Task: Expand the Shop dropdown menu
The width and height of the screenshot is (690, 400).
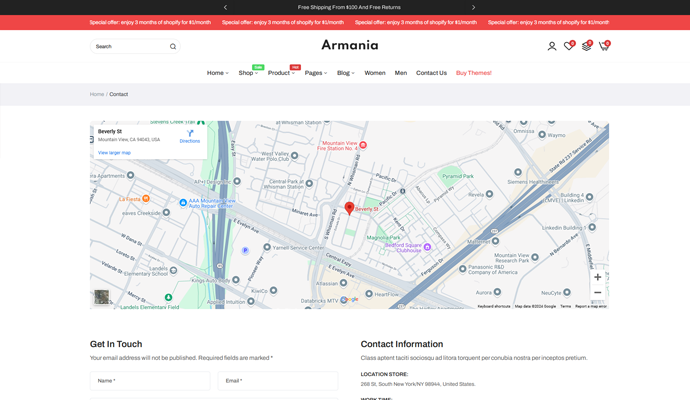Action: point(247,73)
